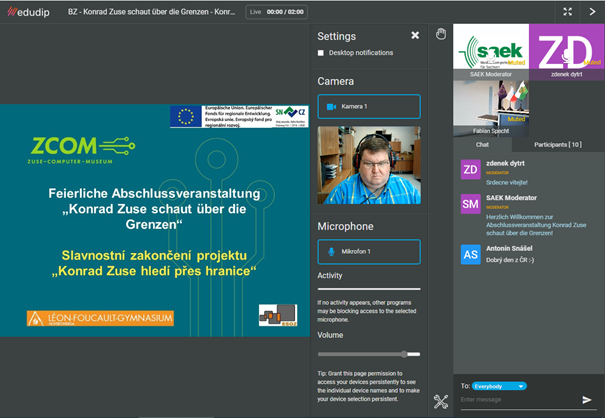The height and width of the screenshot is (418, 605).
Task: Close the Settings panel
Action: (415, 36)
